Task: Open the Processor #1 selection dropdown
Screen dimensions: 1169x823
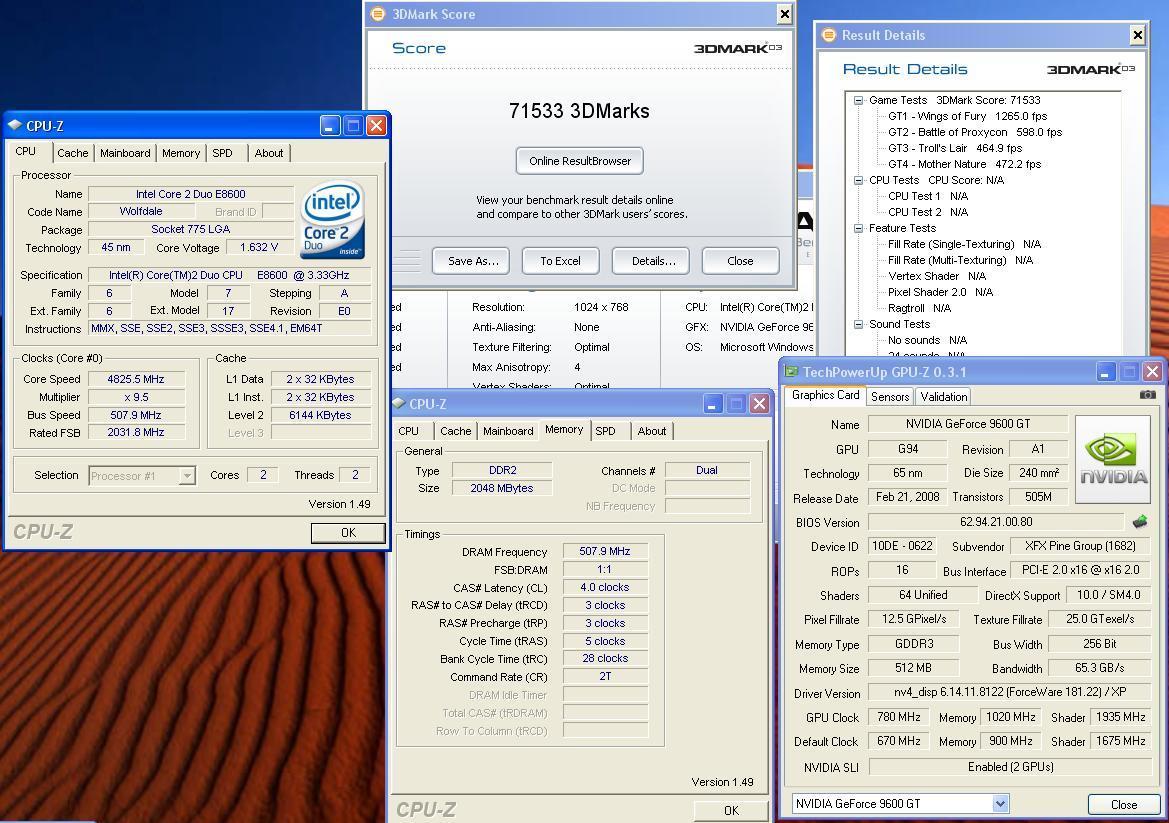Action: 187,476
